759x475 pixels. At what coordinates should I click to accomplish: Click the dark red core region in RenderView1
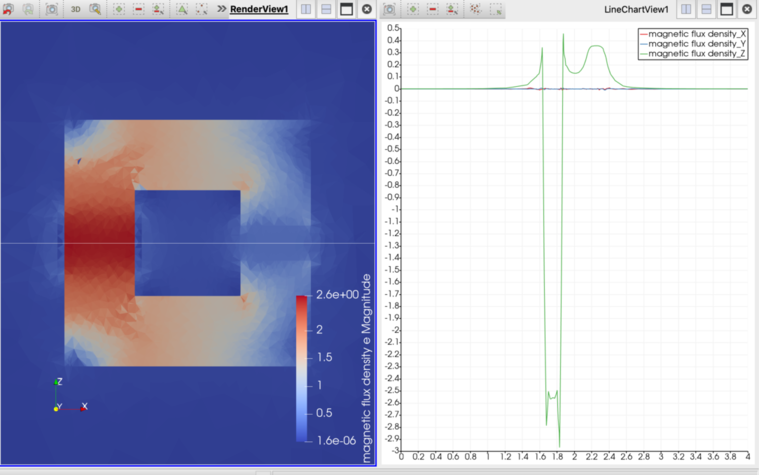tap(99, 242)
